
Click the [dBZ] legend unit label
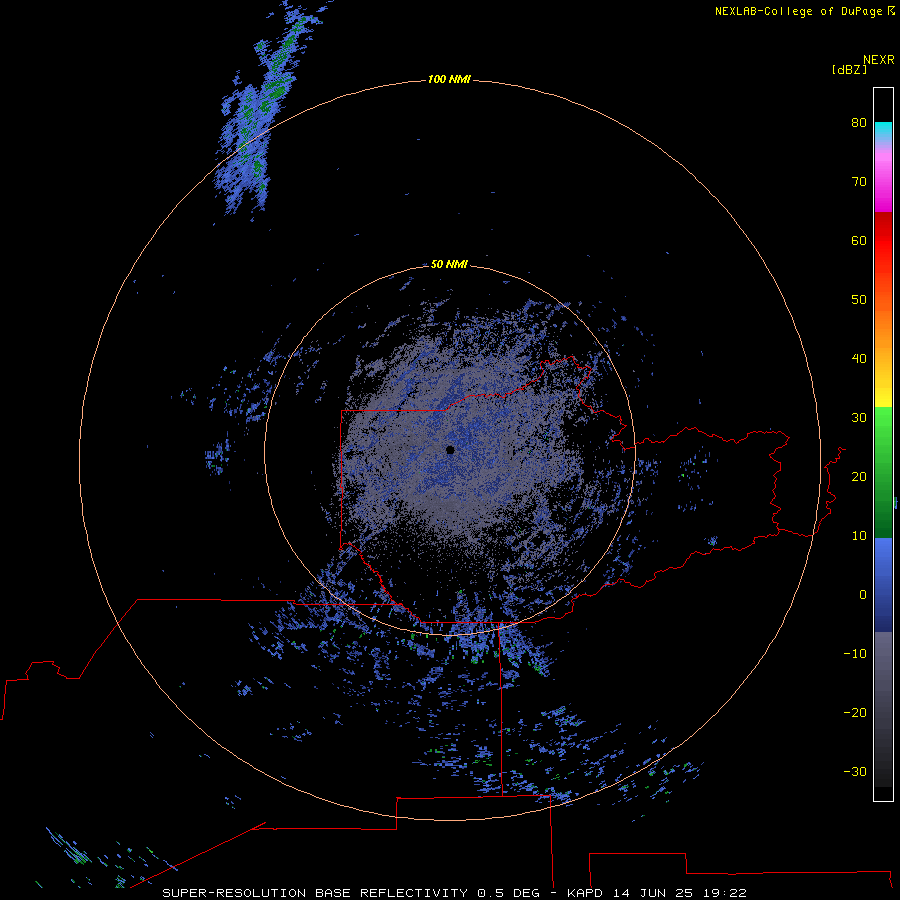coord(849,70)
